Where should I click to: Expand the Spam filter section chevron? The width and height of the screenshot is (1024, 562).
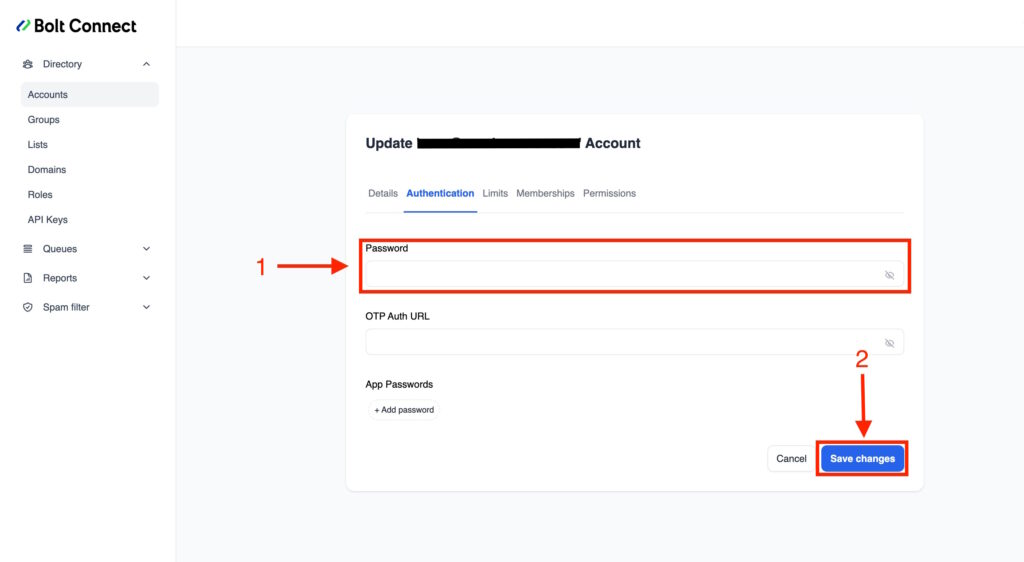tap(147, 307)
